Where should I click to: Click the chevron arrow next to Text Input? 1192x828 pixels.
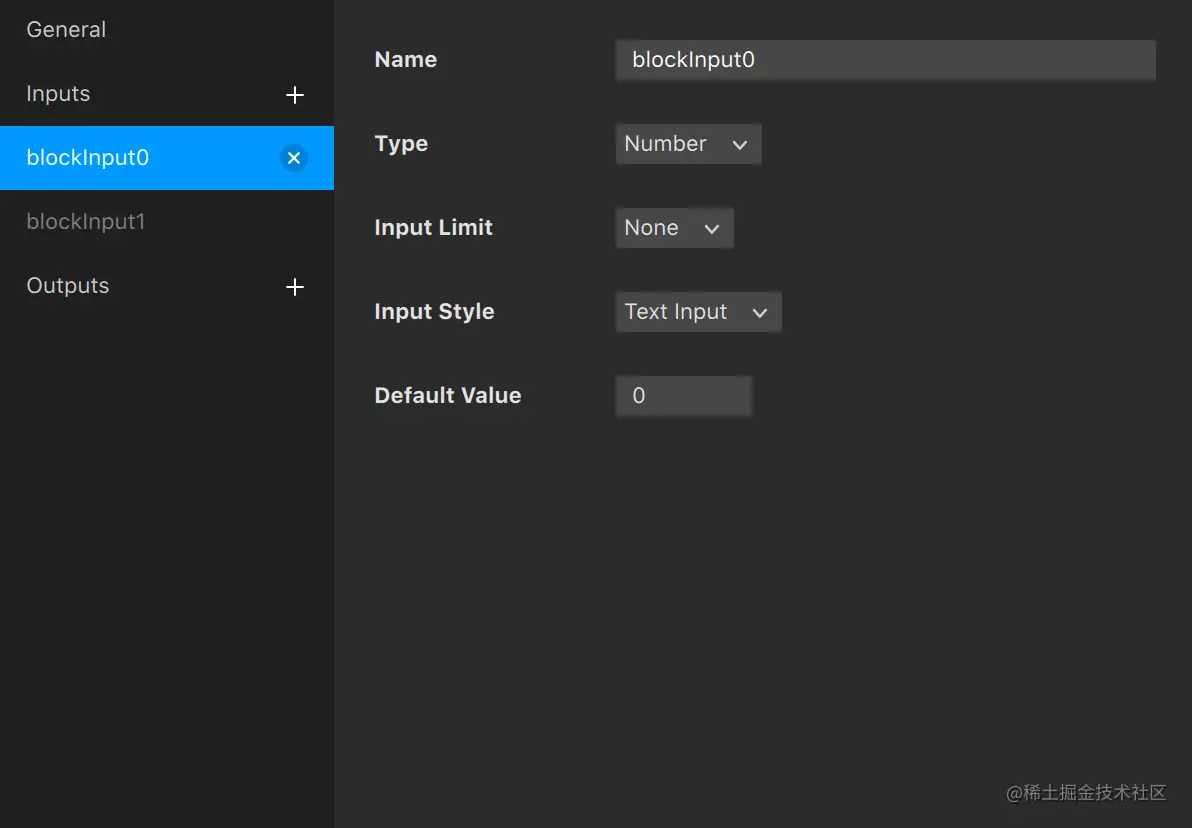pos(759,312)
